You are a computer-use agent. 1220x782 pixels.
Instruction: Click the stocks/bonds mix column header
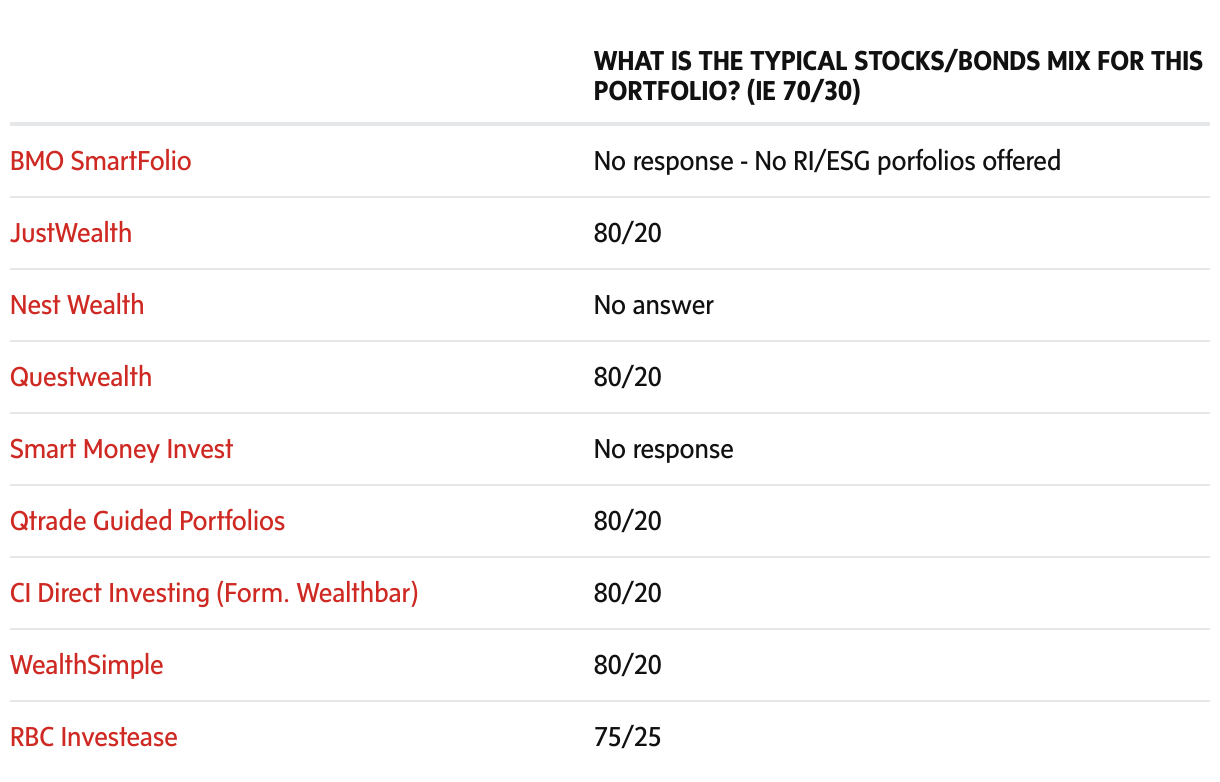pyautogui.click(x=897, y=76)
